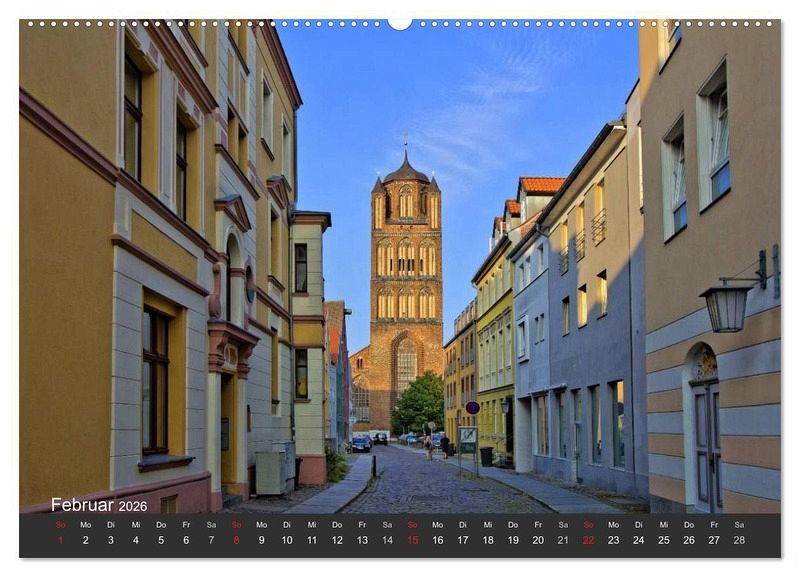Click date 19 in the date strip

(513, 540)
